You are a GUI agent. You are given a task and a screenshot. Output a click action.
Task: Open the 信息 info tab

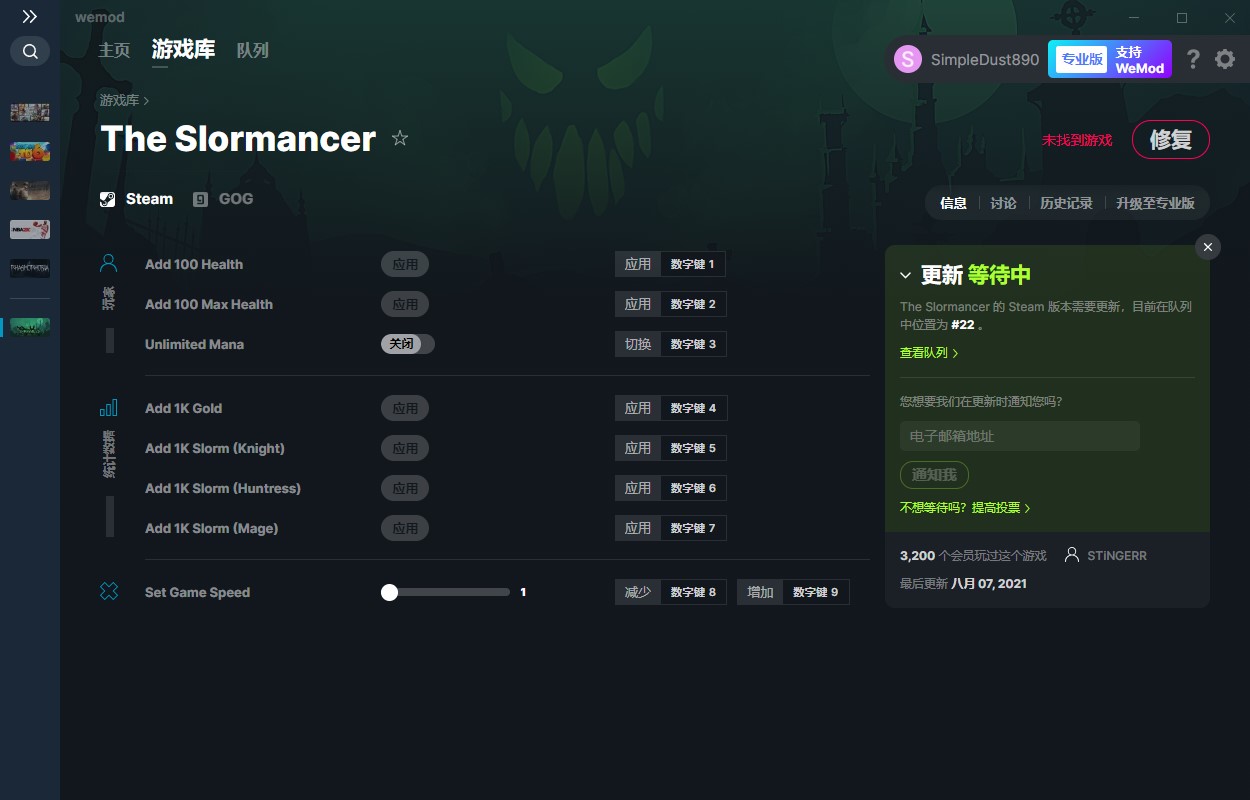tap(953, 203)
